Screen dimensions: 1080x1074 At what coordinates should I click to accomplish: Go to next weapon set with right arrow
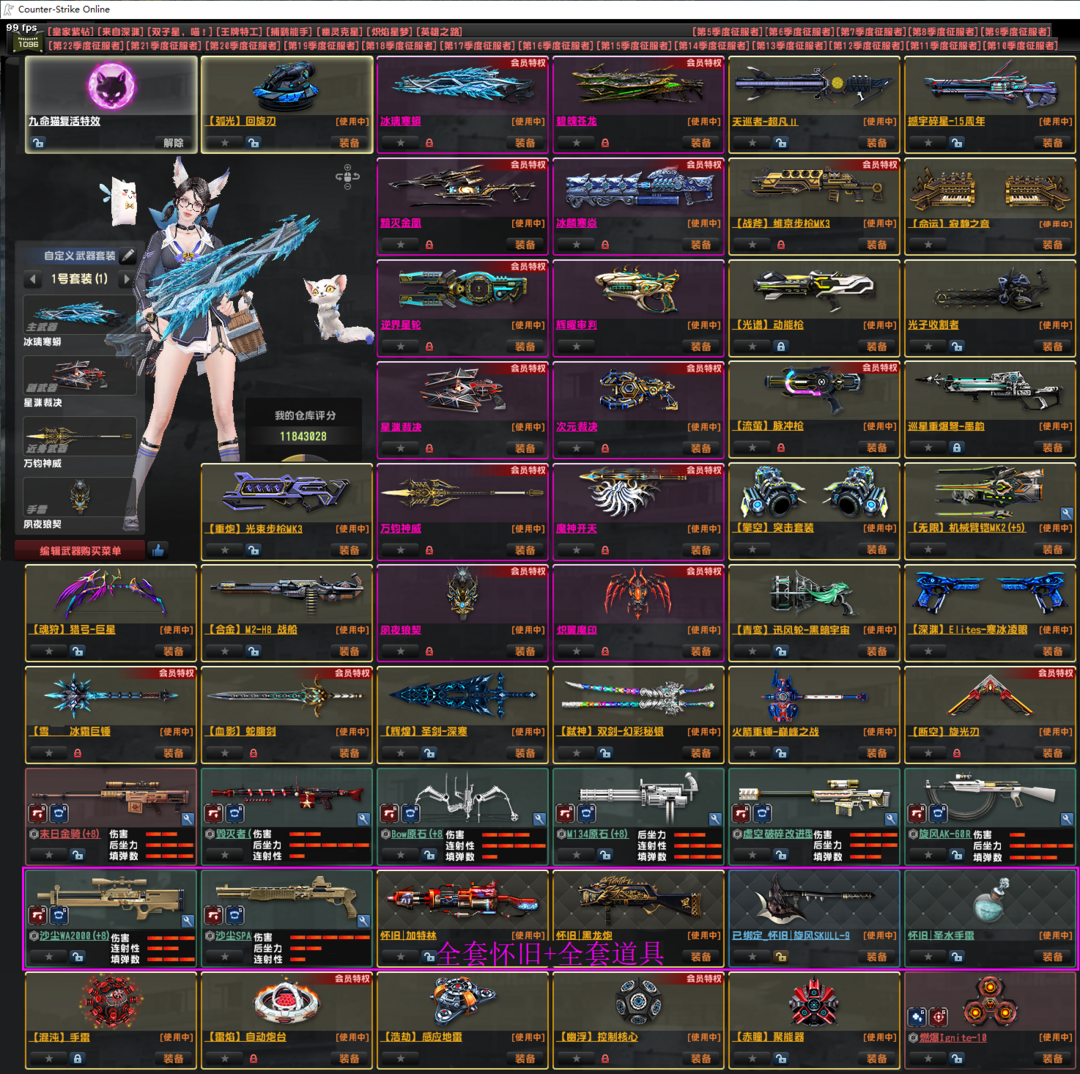[x=126, y=279]
